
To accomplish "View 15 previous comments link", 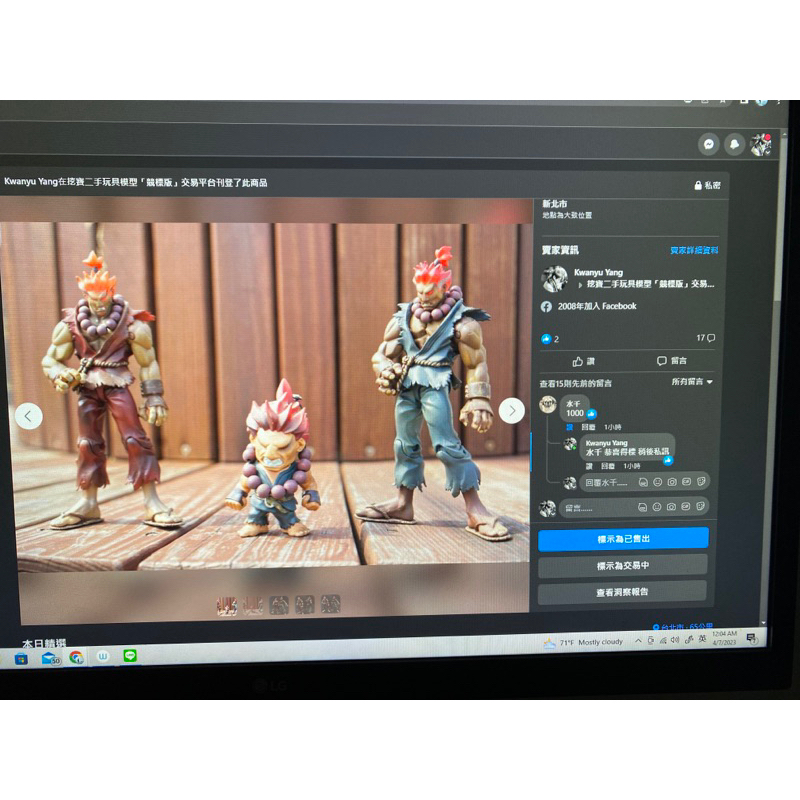I will pos(576,383).
